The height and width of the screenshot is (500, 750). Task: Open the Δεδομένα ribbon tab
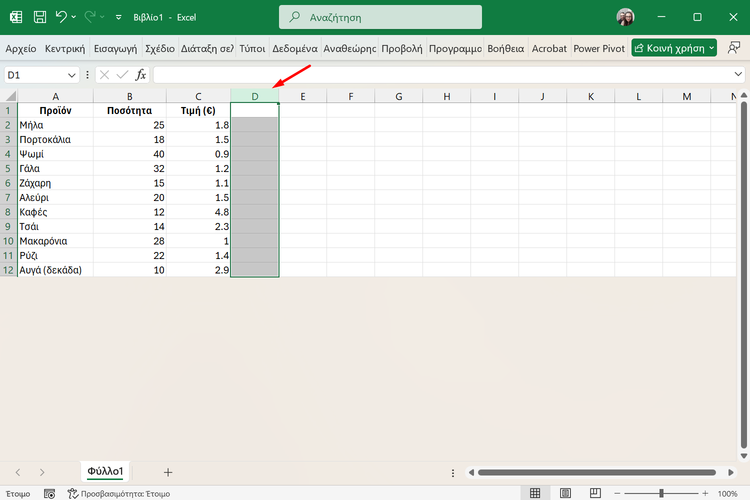[x=295, y=48]
